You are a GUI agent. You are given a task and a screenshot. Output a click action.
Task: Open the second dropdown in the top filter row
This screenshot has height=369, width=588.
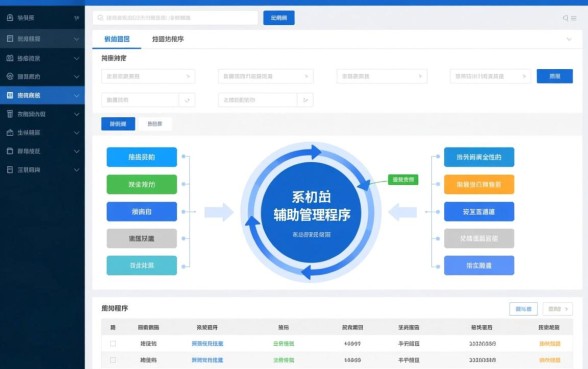pos(266,76)
